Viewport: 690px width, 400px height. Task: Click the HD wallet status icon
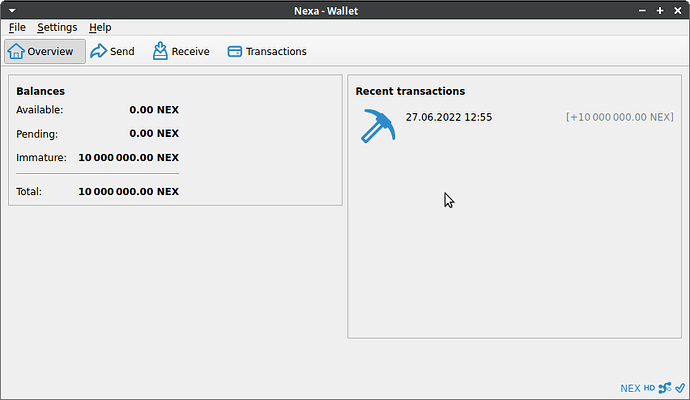coord(649,388)
